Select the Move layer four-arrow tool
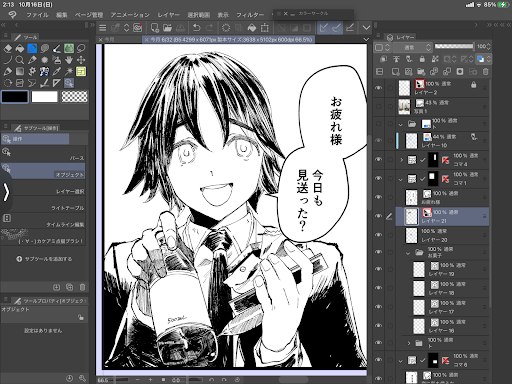Image resolution: width=512 pixels, height=384 pixels. (x=81, y=60)
